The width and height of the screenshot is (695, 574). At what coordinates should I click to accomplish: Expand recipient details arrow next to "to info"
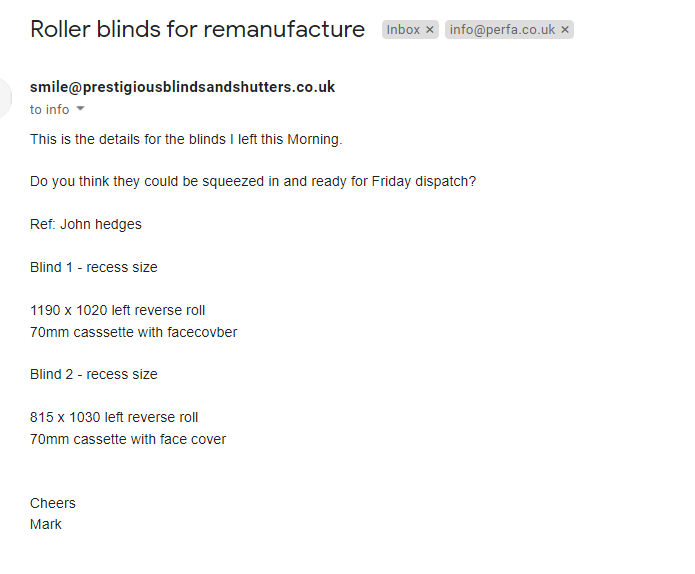[81, 109]
